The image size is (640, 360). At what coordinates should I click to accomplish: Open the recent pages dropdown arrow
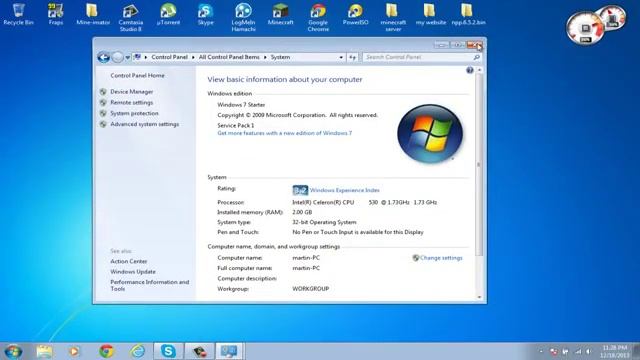point(127,58)
